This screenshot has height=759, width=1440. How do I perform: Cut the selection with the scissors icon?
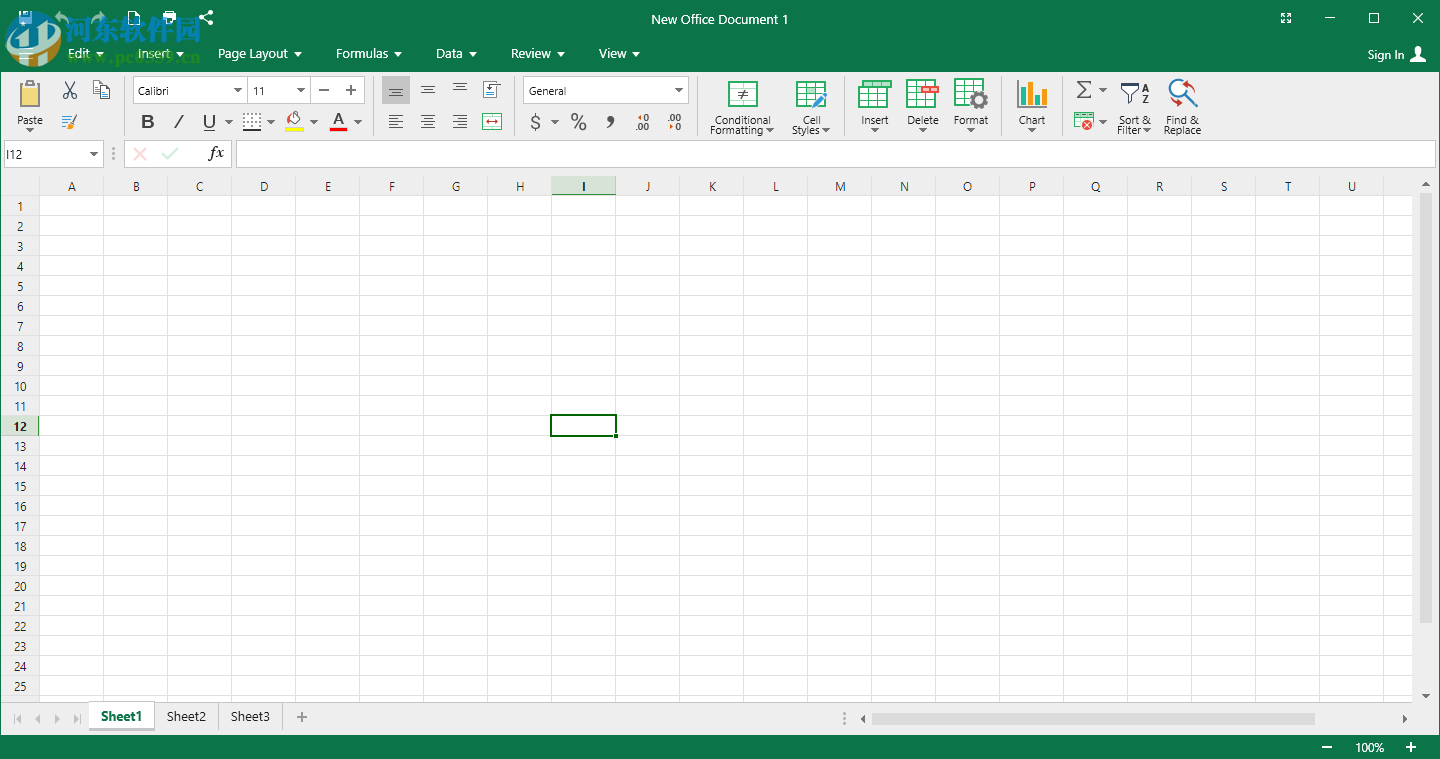[68, 89]
